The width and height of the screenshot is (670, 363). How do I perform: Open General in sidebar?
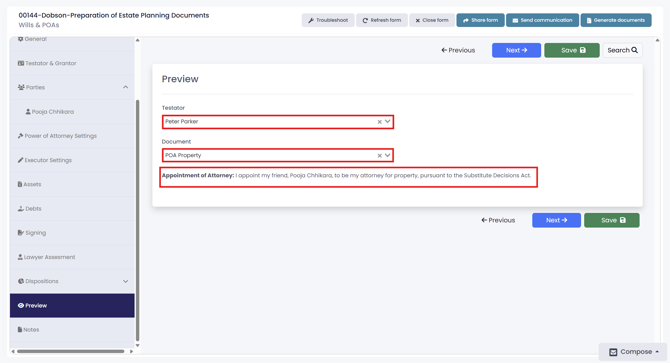[72, 39]
